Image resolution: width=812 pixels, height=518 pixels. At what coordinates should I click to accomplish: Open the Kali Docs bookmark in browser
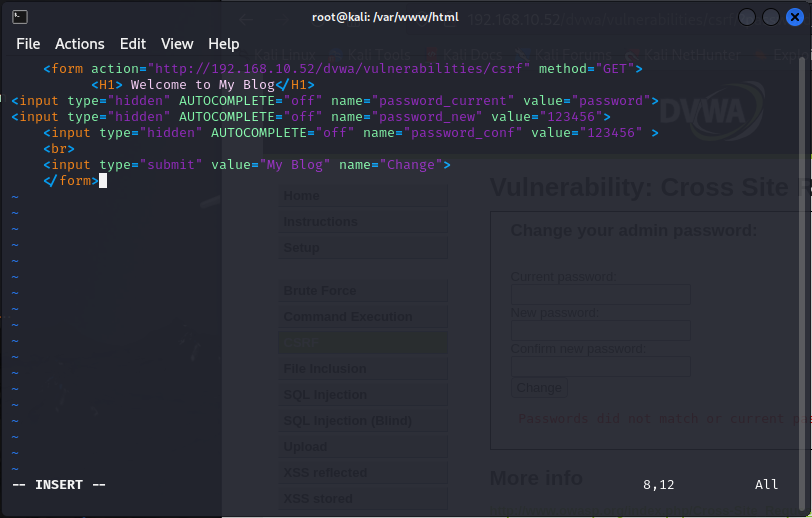click(464, 55)
